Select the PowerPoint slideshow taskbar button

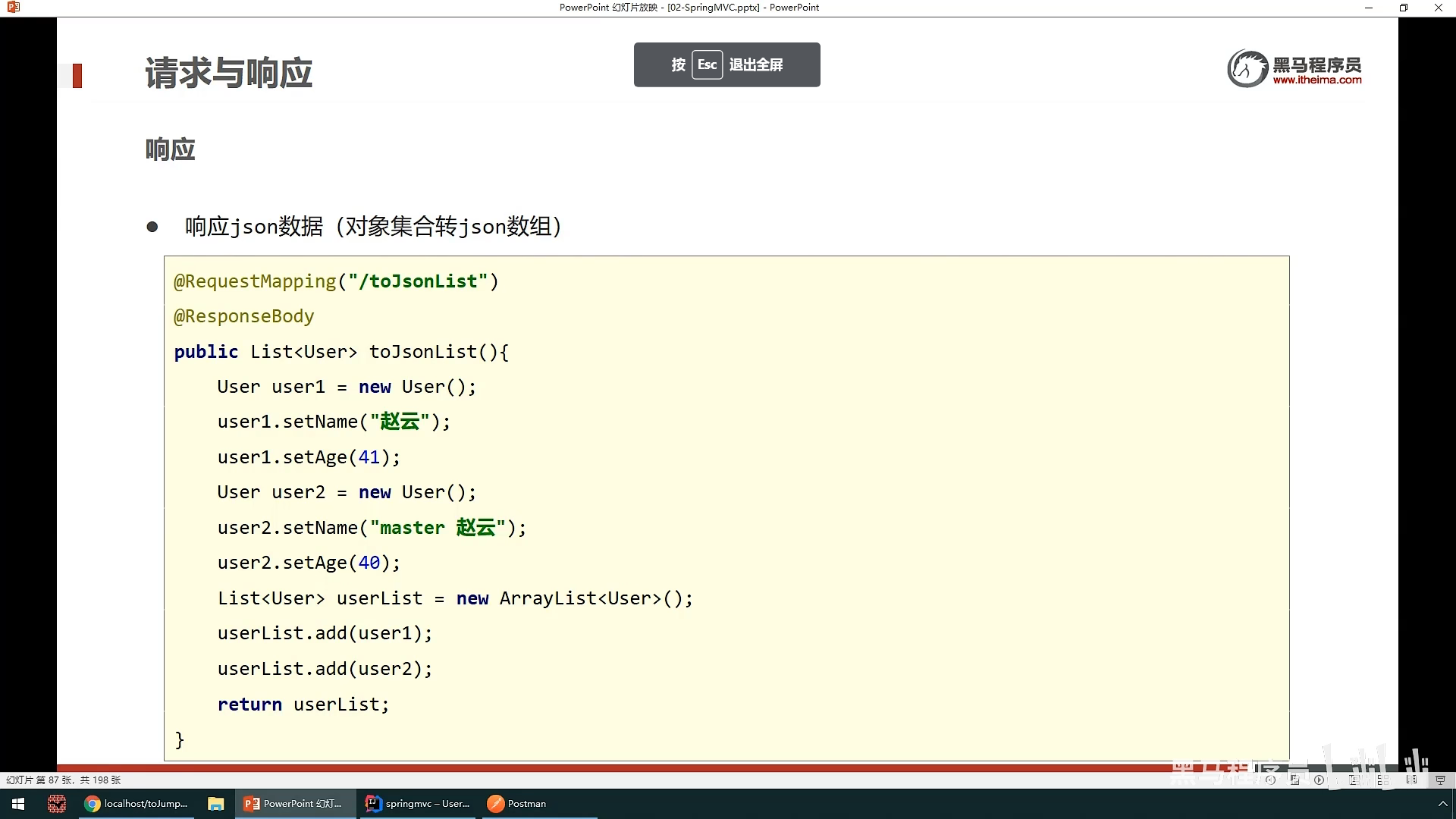coord(293,804)
